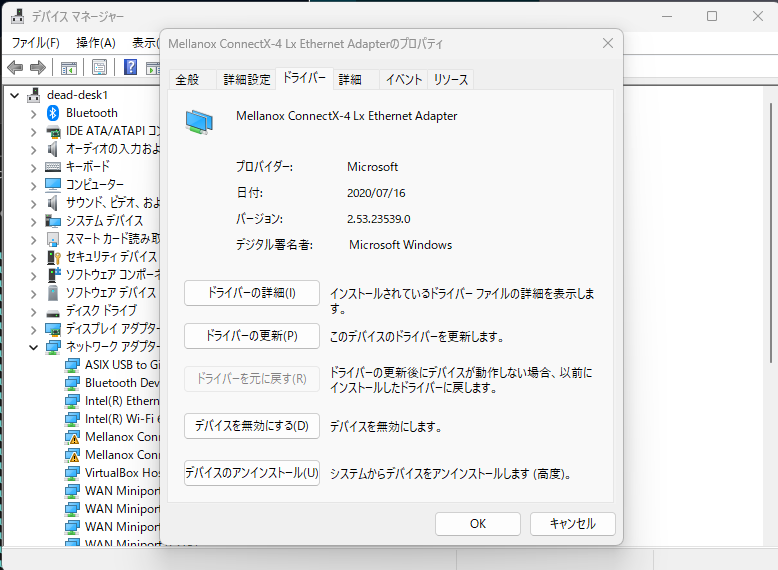Click the Forward arrow toolbar icon
The height and width of the screenshot is (570, 778).
pos(38,67)
